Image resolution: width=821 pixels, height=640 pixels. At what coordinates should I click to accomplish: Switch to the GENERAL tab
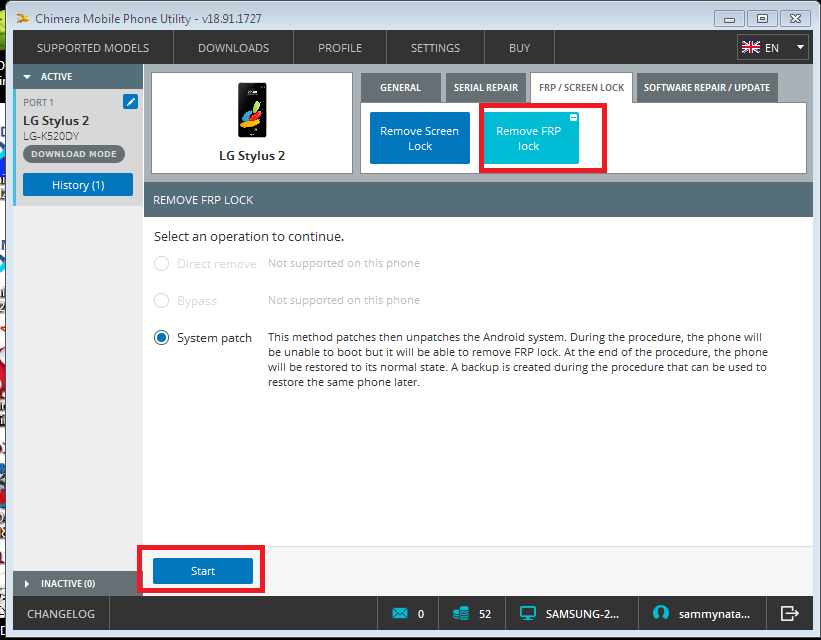pyautogui.click(x=401, y=87)
